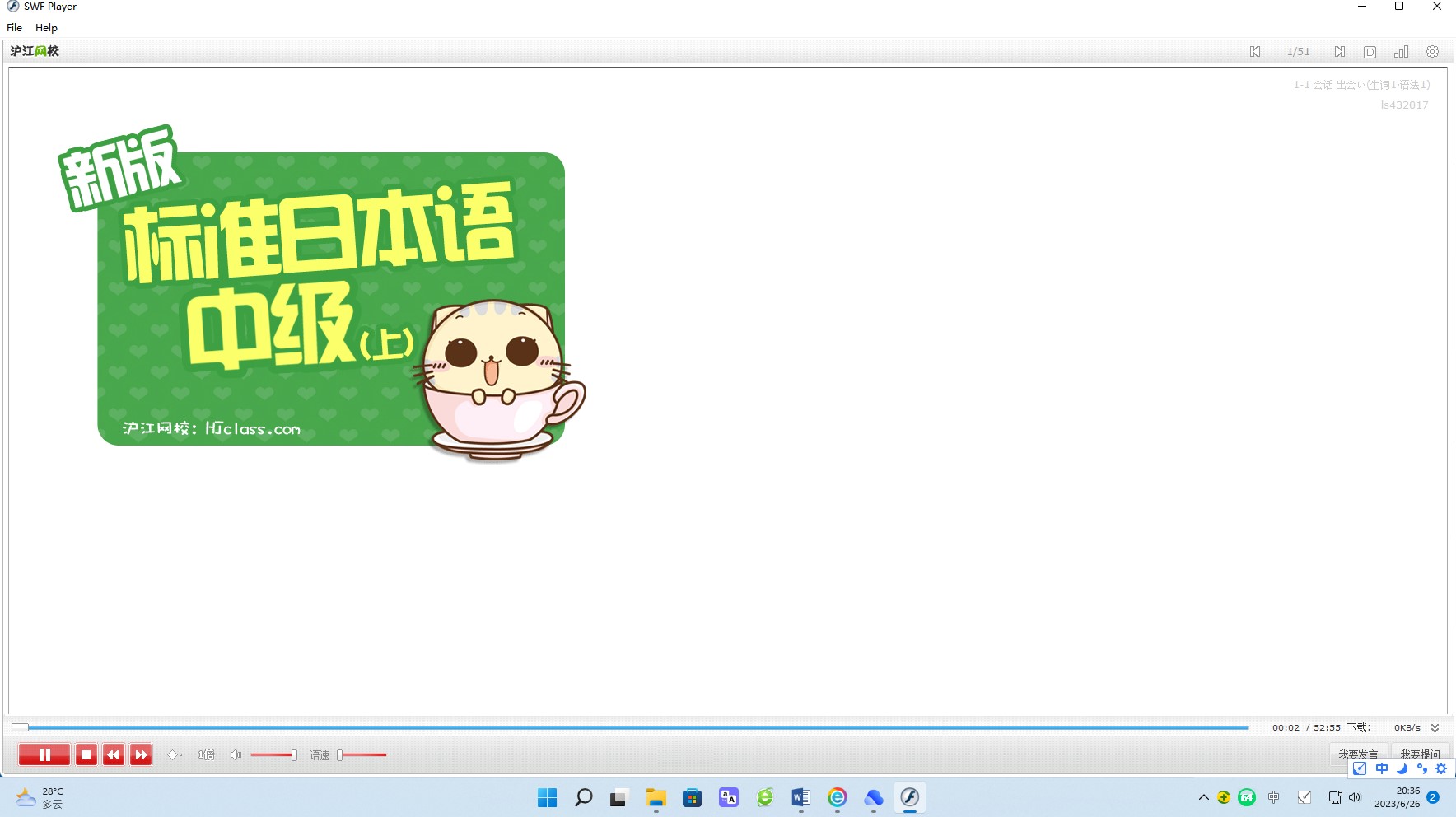The width and height of the screenshot is (1456, 817).
Task: Expand the double-chevron beside download speed
Action: click(1435, 728)
